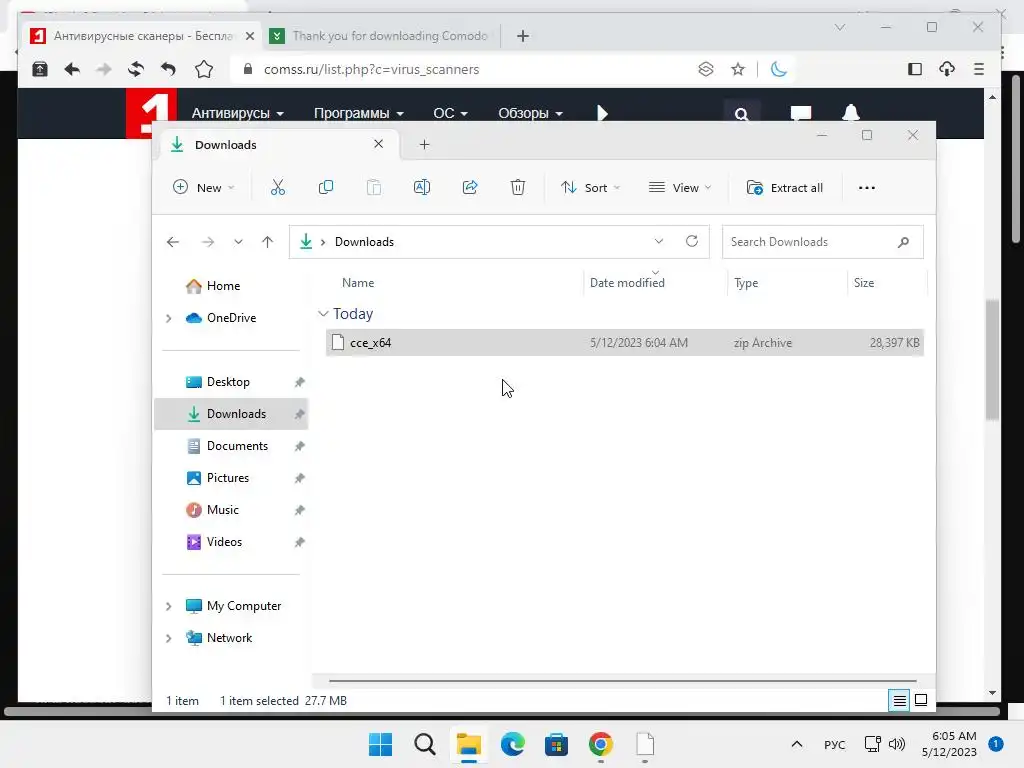Click Extract all button
The image size is (1024, 768).
coord(784,188)
